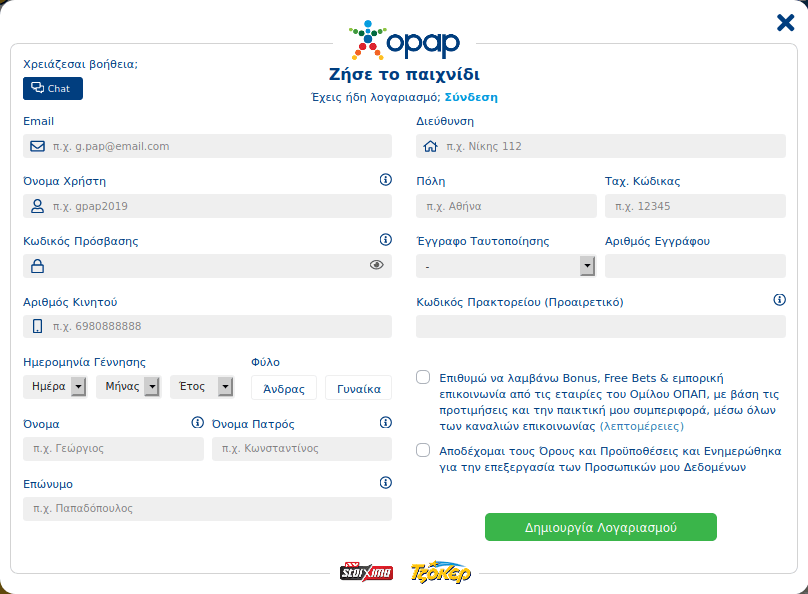Screen dimensions: 808x594
Task: Open info tooltip for Όνομα Χρήστη
Action: tap(385, 180)
